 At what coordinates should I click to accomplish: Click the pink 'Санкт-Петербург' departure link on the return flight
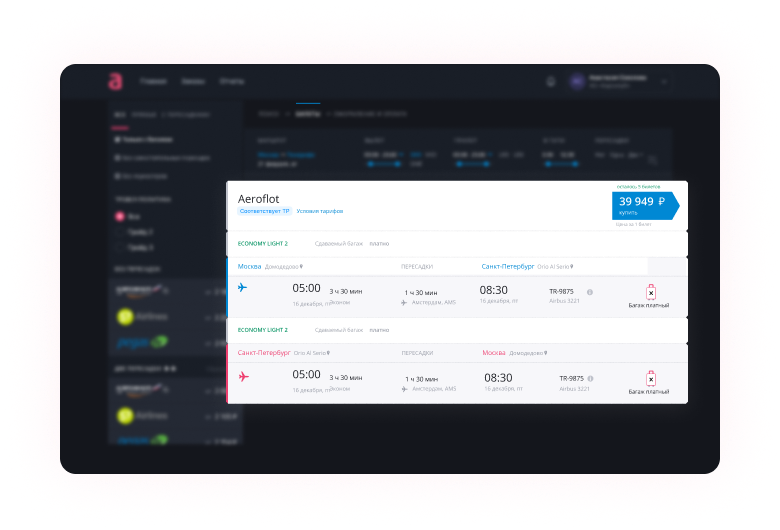264,353
